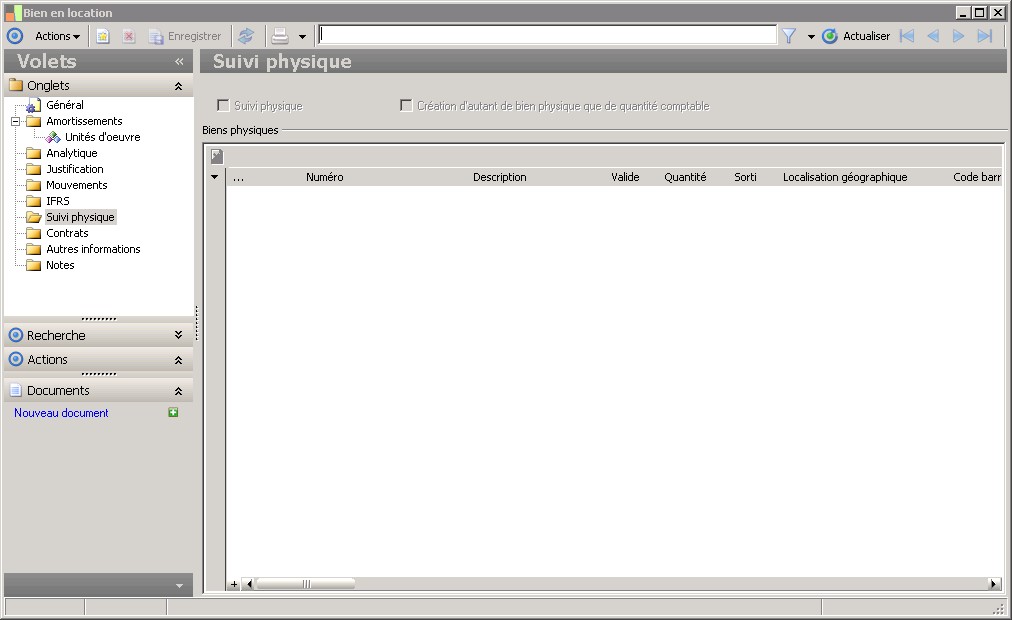The image size is (1012, 620).
Task: Go to next record arrow
Action: click(958, 36)
